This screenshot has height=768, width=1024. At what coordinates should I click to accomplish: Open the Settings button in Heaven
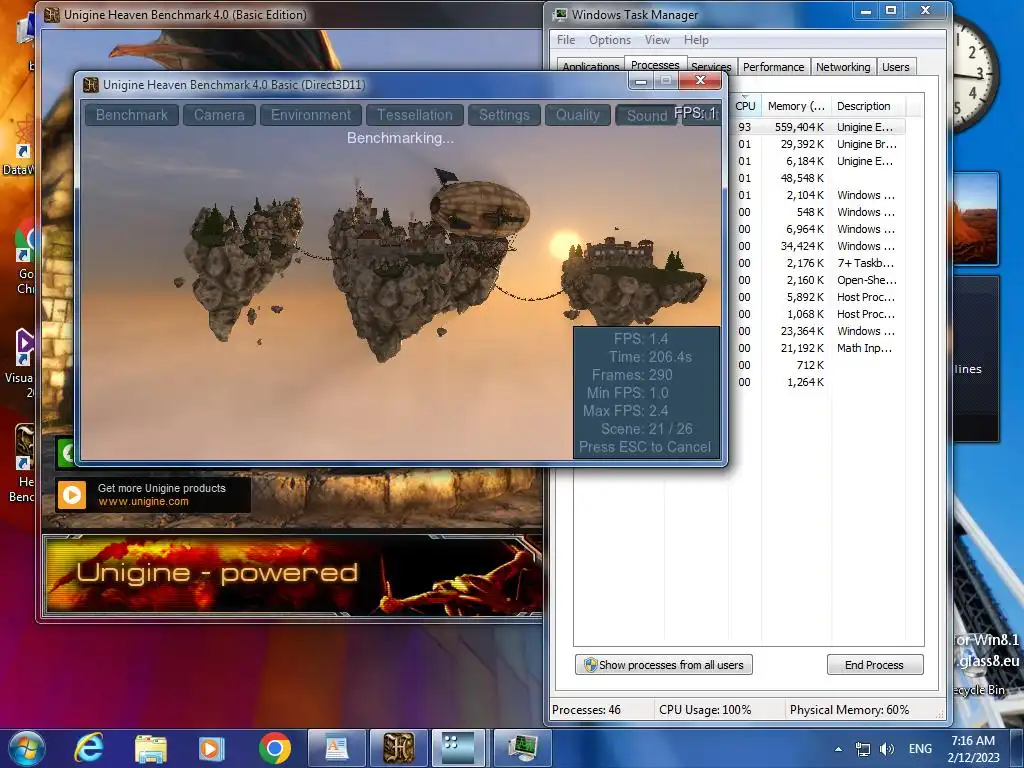click(x=504, y=115)
